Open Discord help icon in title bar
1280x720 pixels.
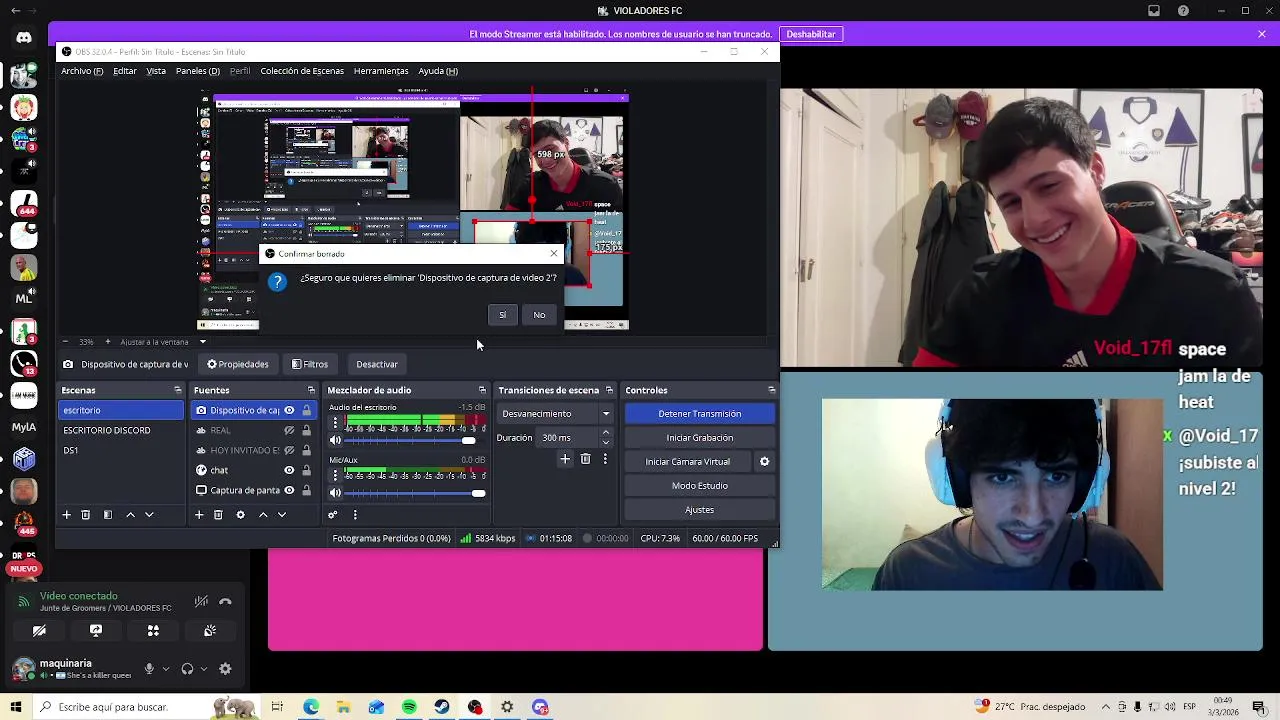(x=1184, y=11)
